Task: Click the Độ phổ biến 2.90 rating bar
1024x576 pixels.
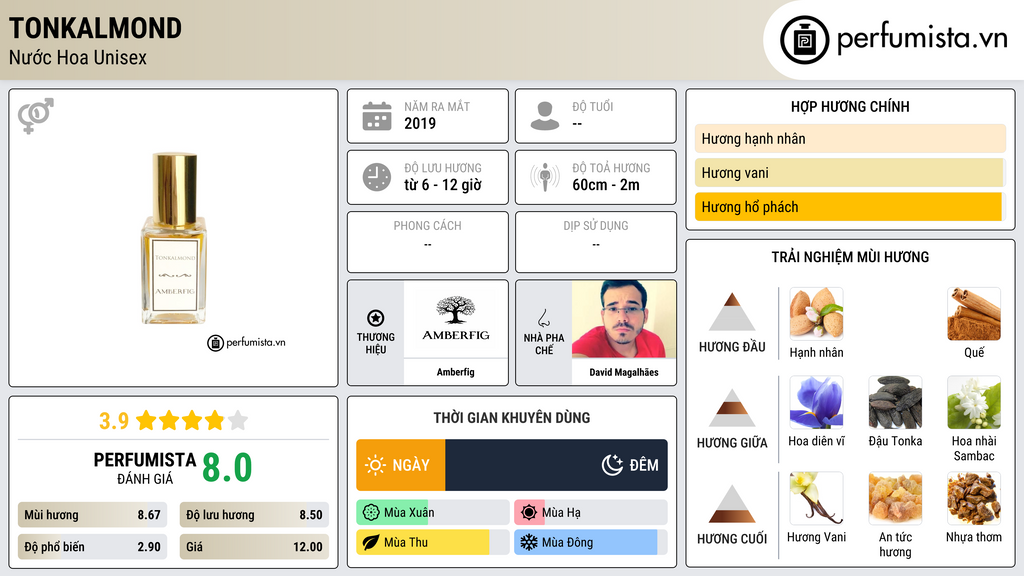Action: click(93, 547)
